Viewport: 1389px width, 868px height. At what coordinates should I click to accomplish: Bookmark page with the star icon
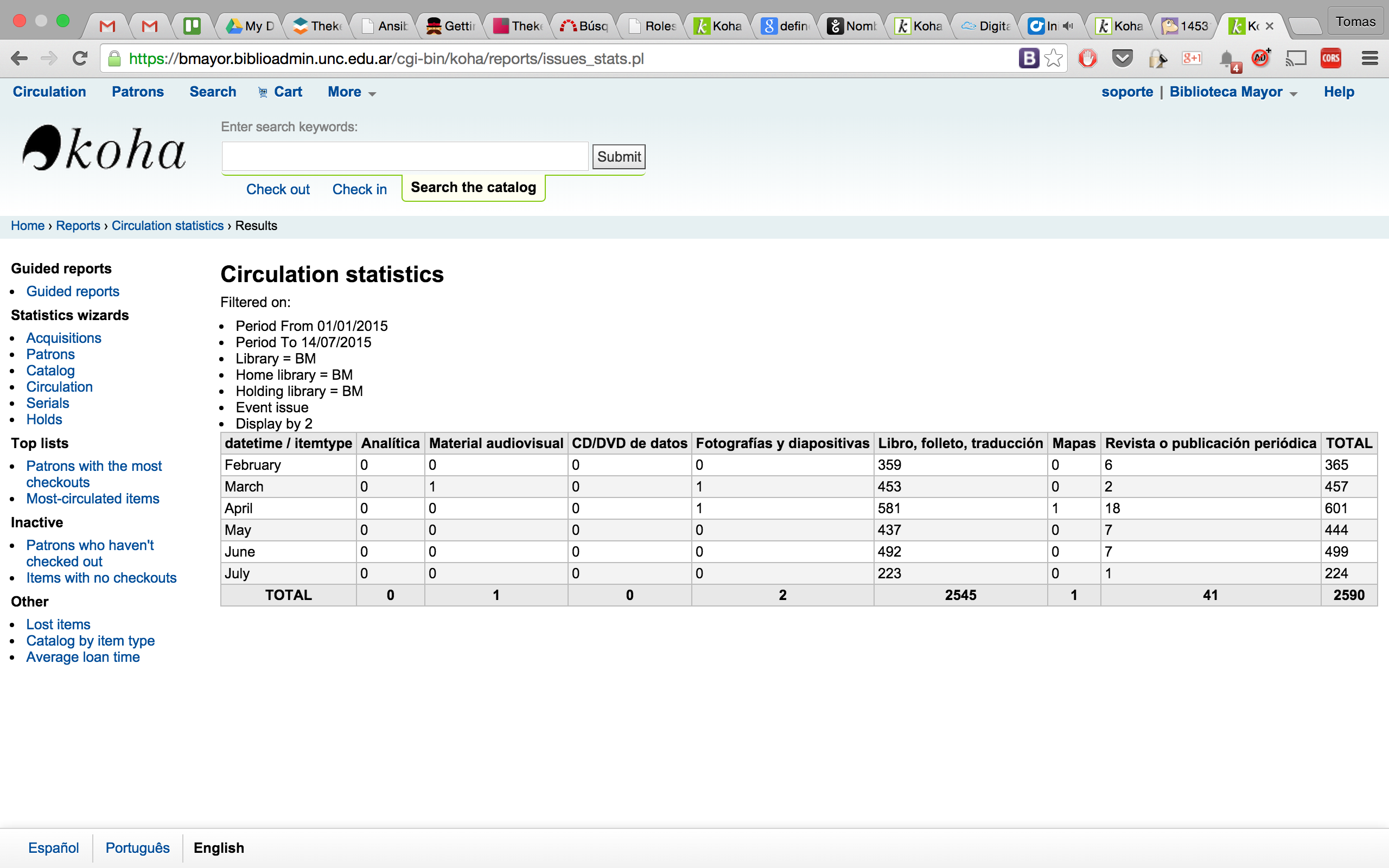pyautogui.click(x=1053, y=59)
